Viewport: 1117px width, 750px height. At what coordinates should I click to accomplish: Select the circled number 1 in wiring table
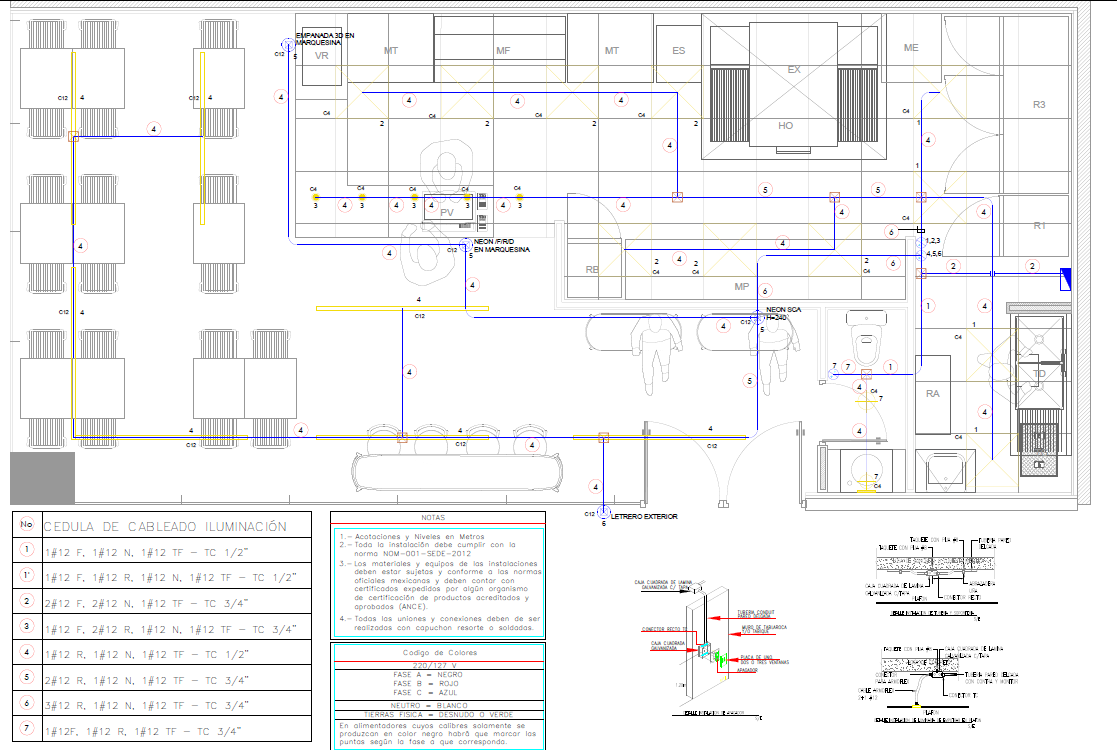pos(27,549)
